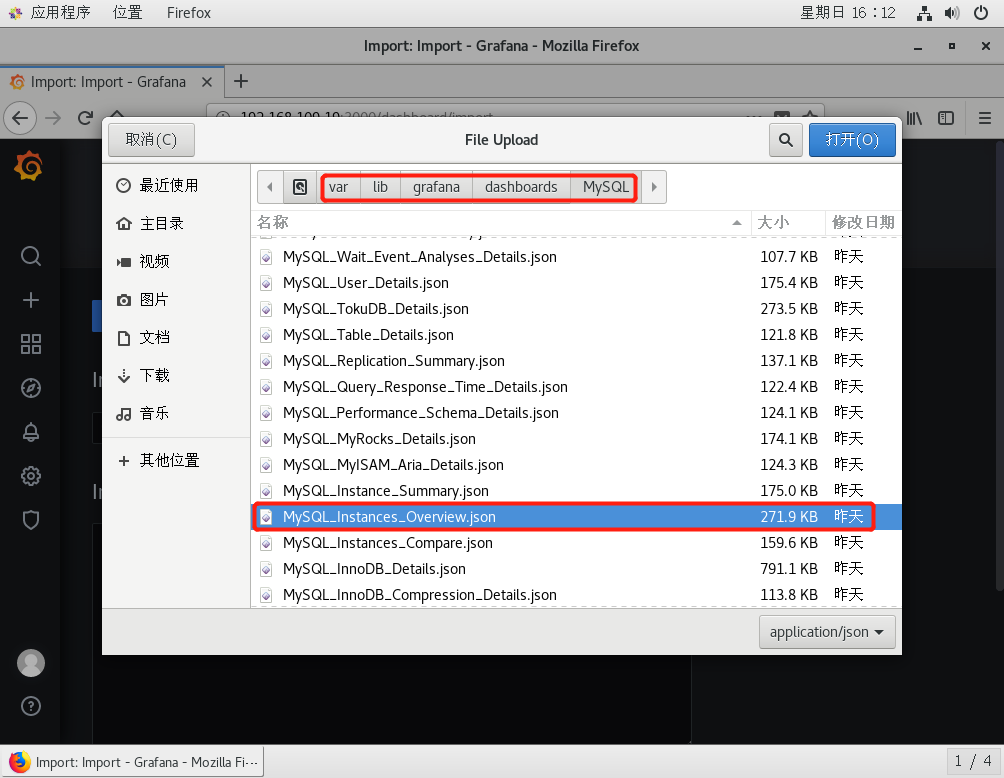The image size is (1004, 778).
Task: Click the left arrow of the path bar
Action: tap(270, 187)
